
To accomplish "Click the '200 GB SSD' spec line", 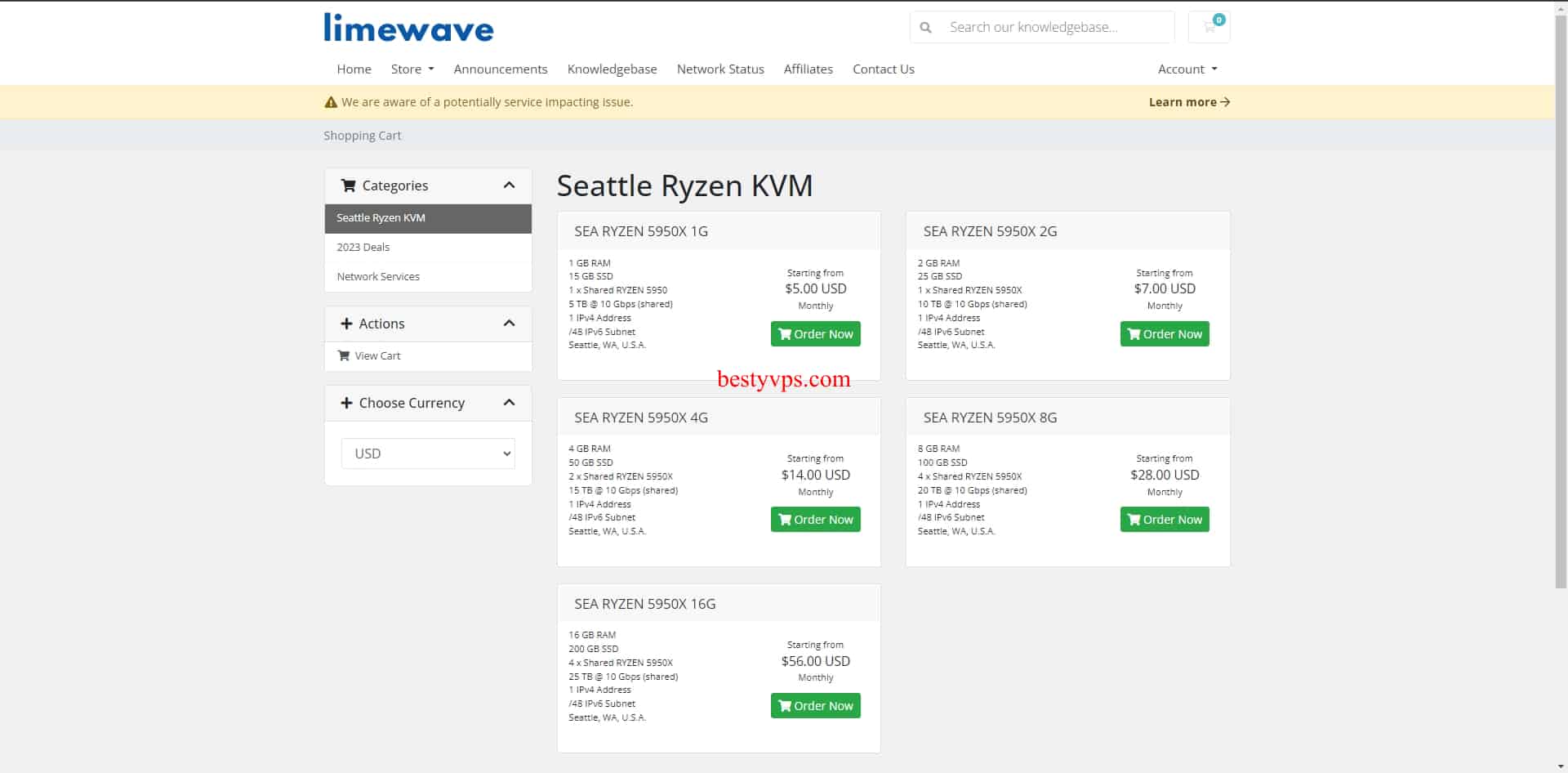I will [593, 649].
